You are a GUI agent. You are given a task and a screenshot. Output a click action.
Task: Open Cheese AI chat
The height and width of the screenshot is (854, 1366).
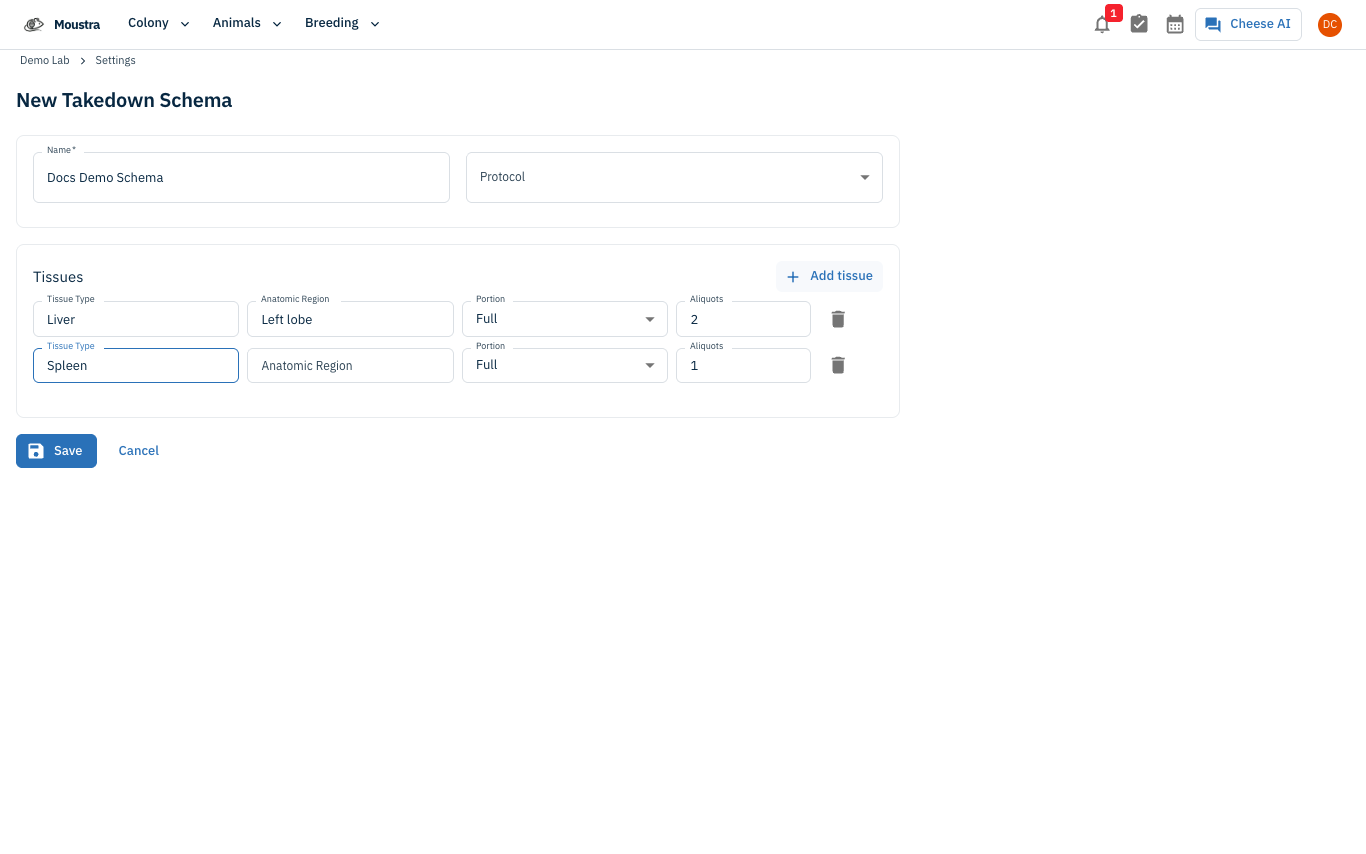[1248, 24]
